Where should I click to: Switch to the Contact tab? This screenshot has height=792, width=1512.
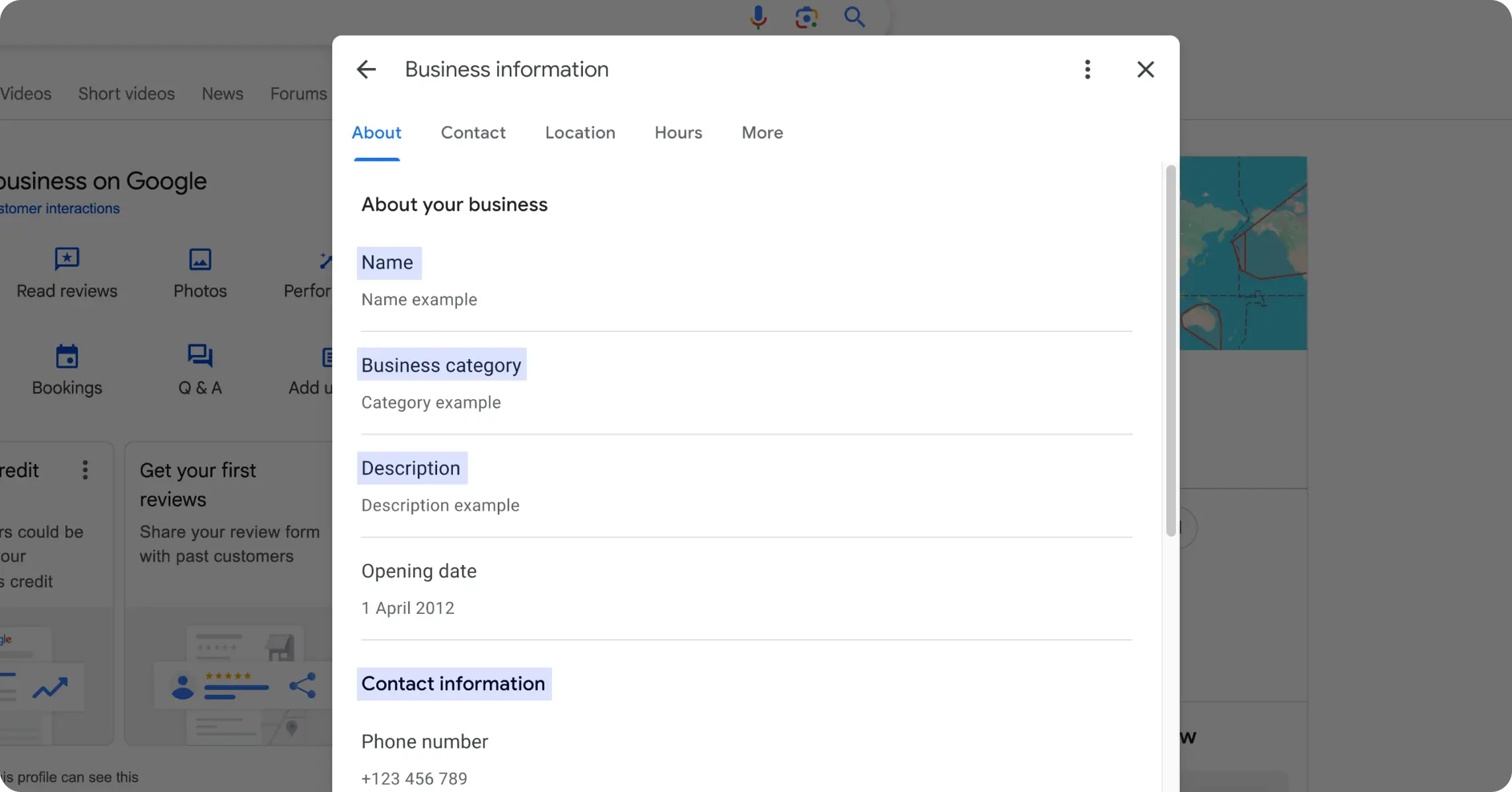[x=473, y=132]
